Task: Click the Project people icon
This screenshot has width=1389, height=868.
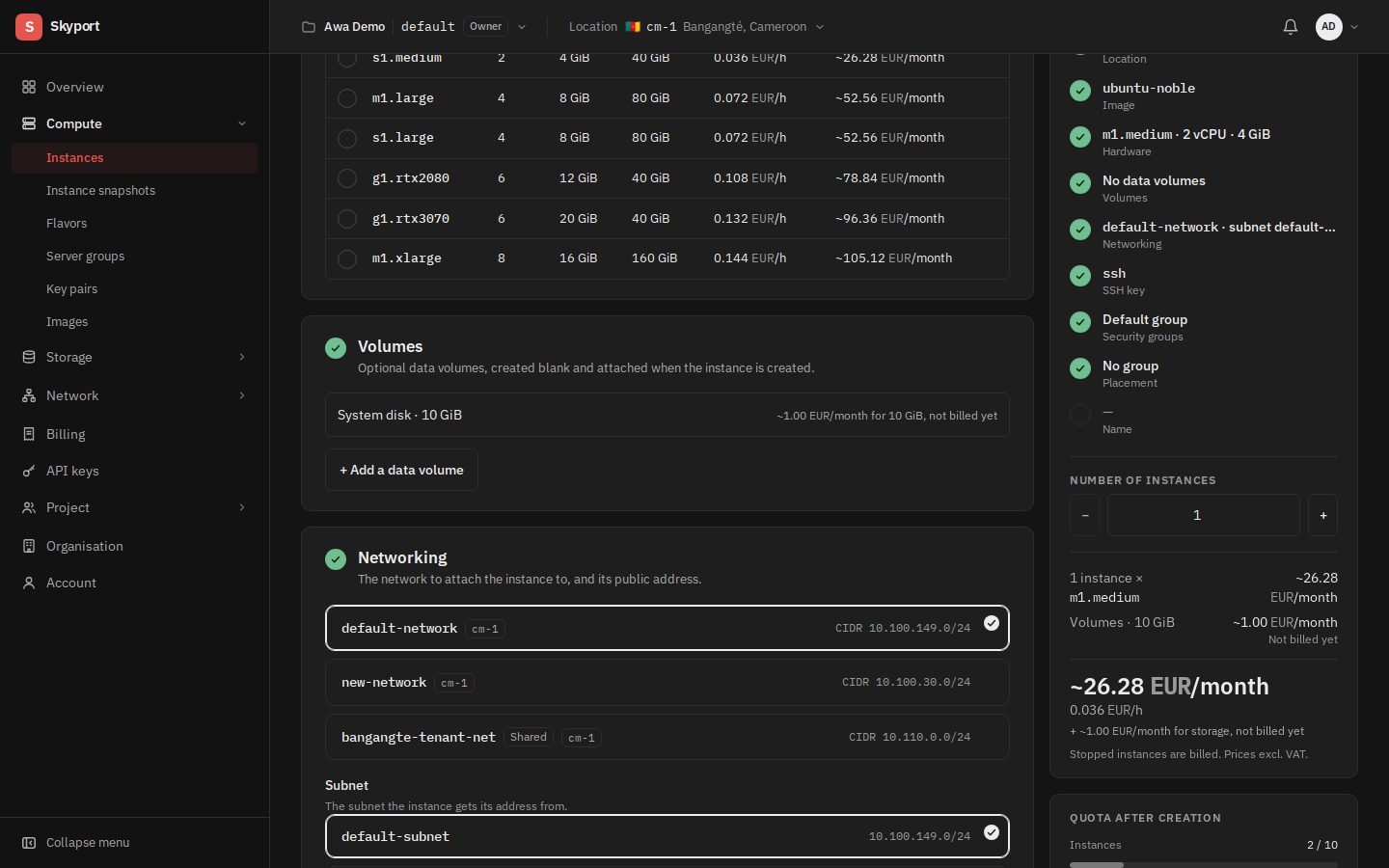Action: pyautogui.click(x=29, y=507)
